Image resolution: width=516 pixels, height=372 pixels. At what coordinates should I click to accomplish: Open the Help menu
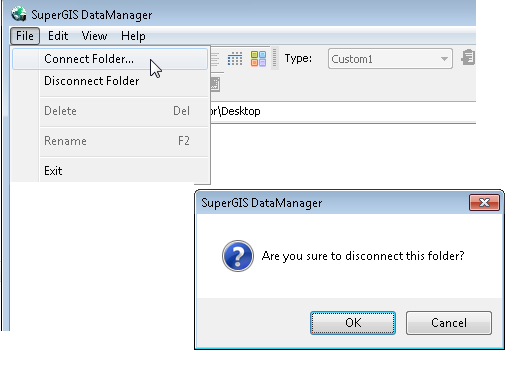(133, 36)
